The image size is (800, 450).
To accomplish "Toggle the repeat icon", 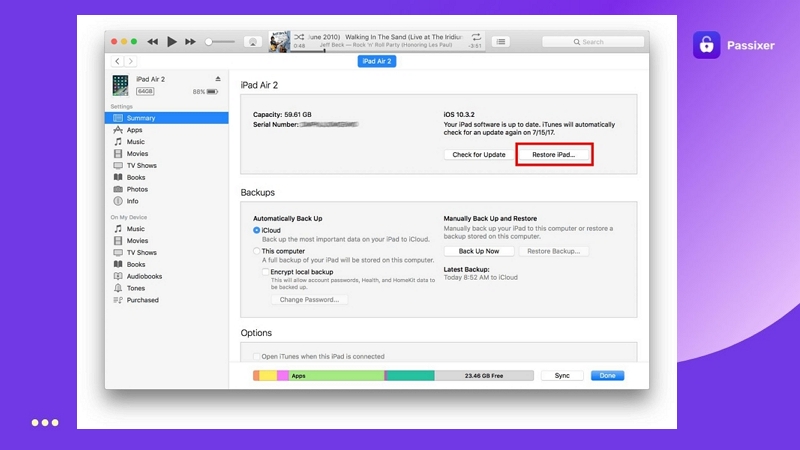I will [476, 37].
